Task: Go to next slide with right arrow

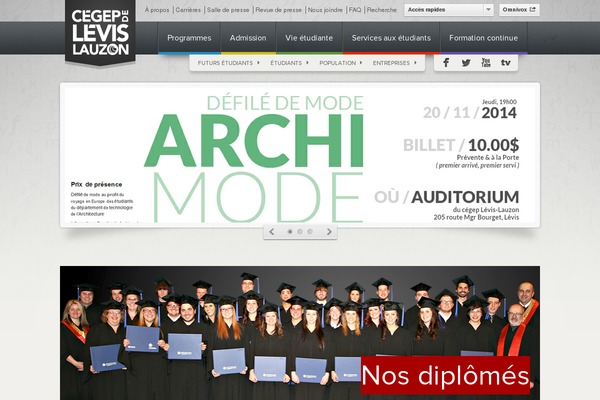Action: coord(329,232)
